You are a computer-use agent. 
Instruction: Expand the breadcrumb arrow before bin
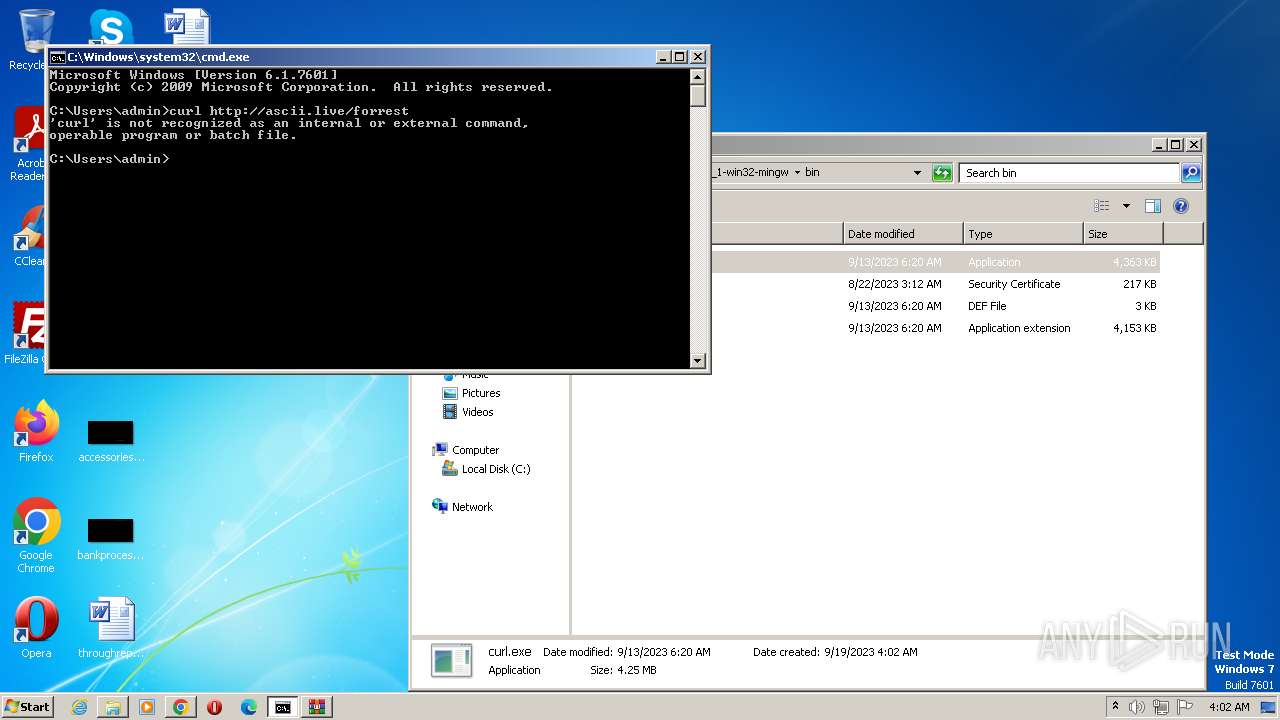(x=797, y=172)
